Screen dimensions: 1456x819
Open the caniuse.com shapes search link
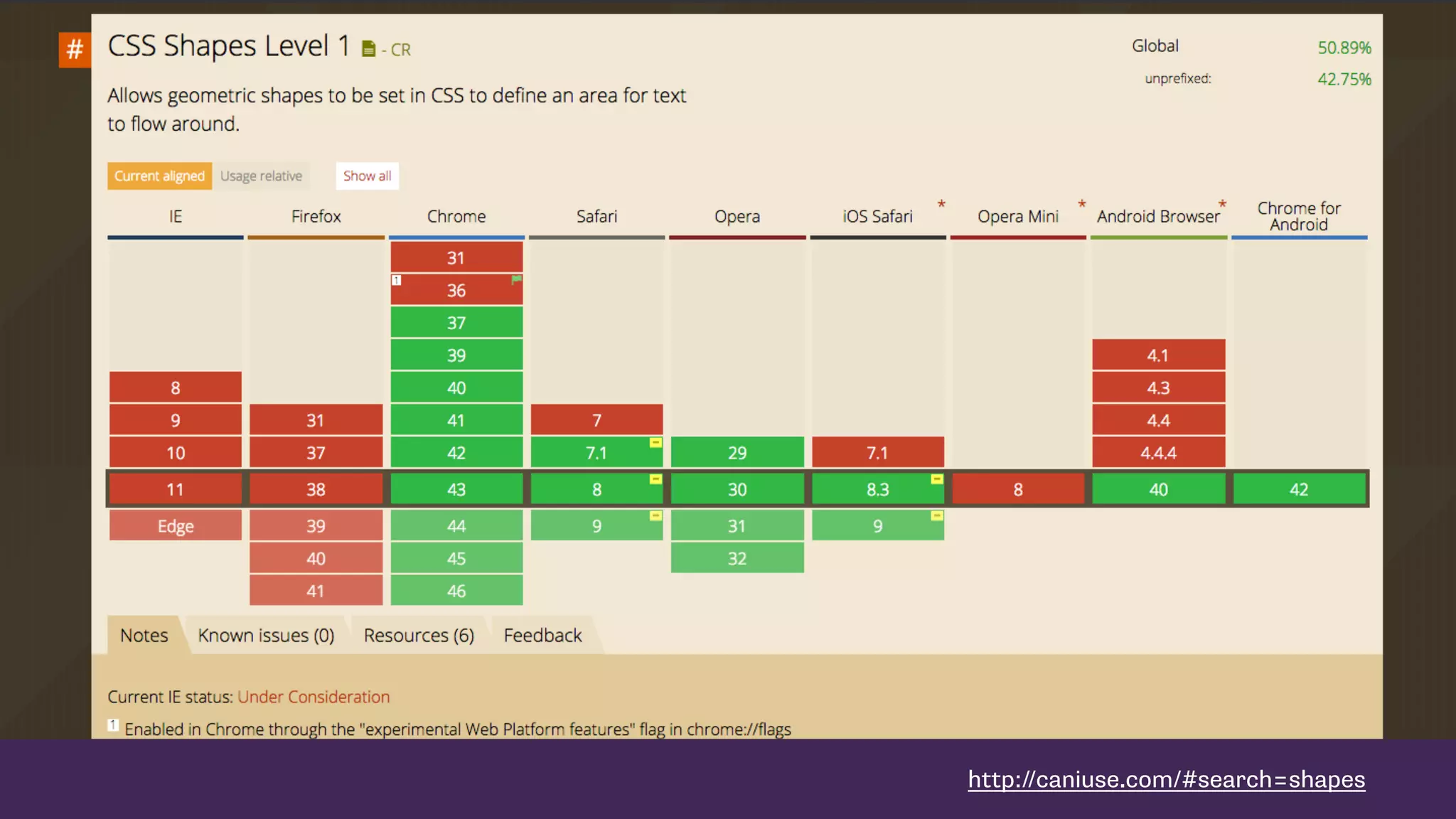point(1166,779)
